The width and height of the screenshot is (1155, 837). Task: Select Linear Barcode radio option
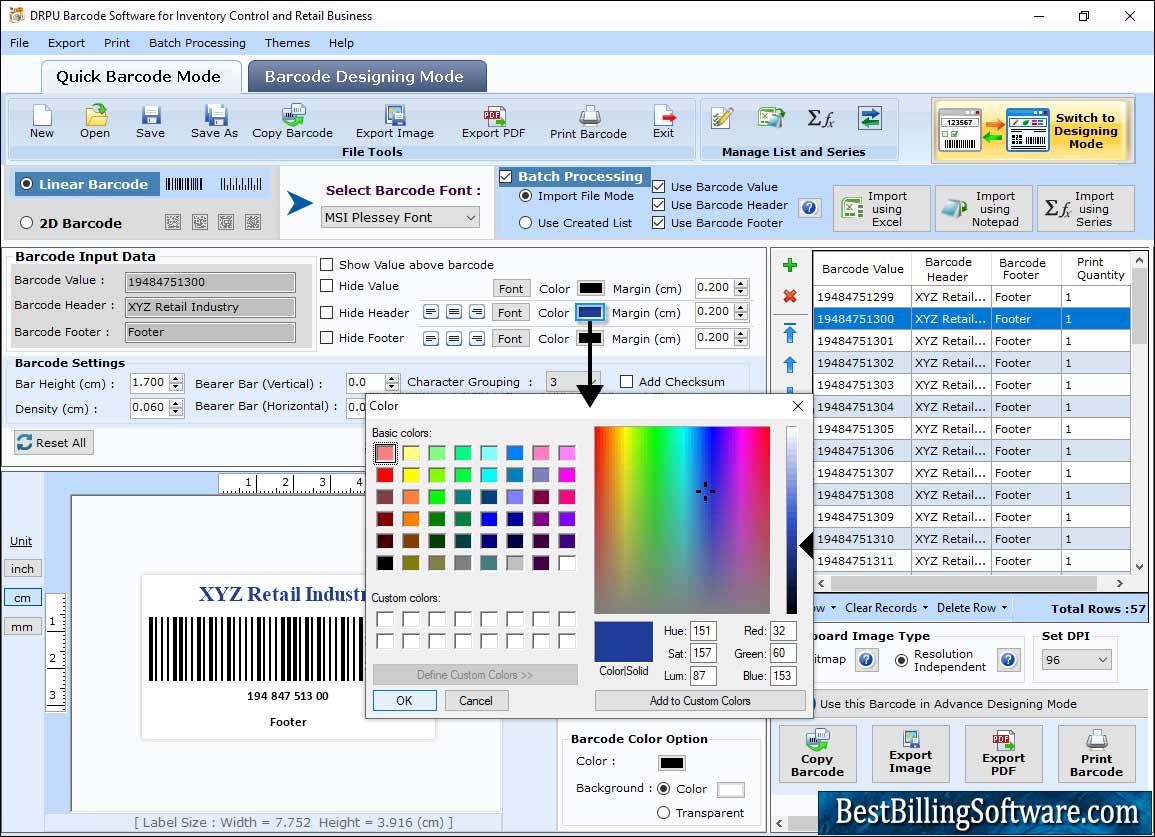[x=27, y=184]
